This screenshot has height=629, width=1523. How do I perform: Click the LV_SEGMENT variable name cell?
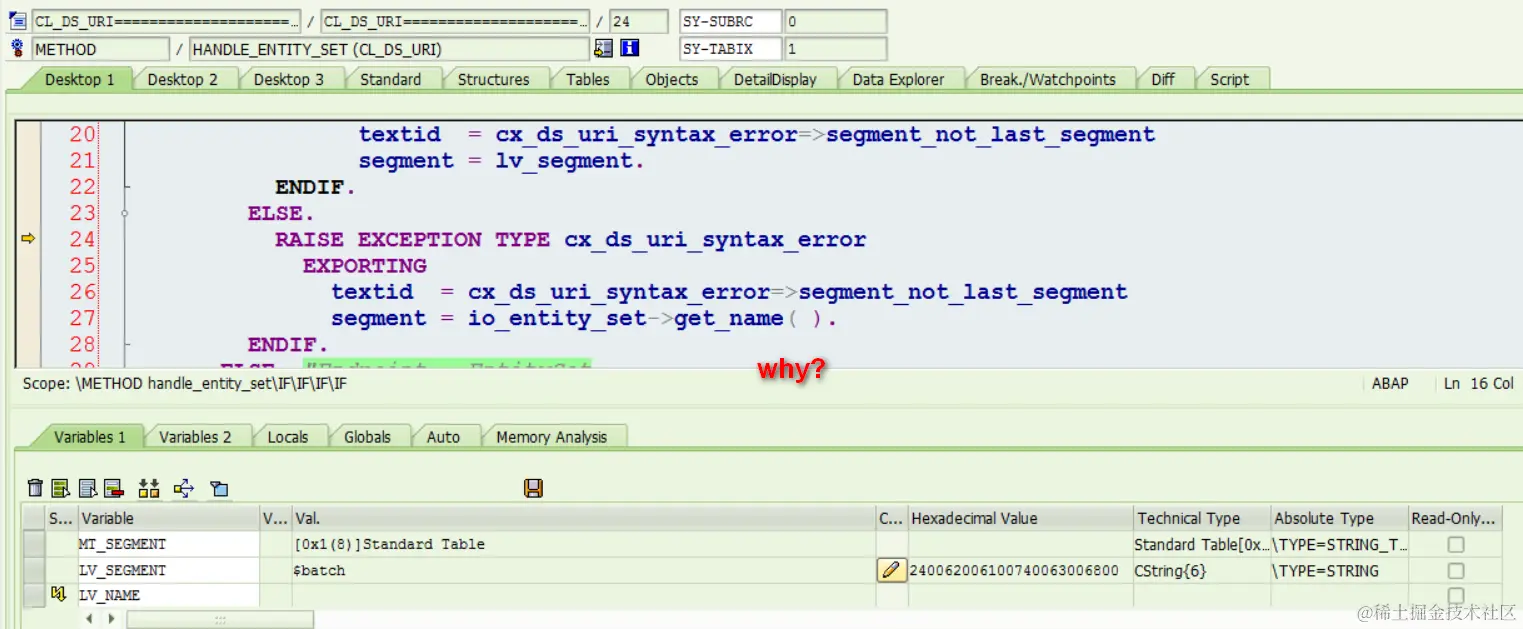168,570
